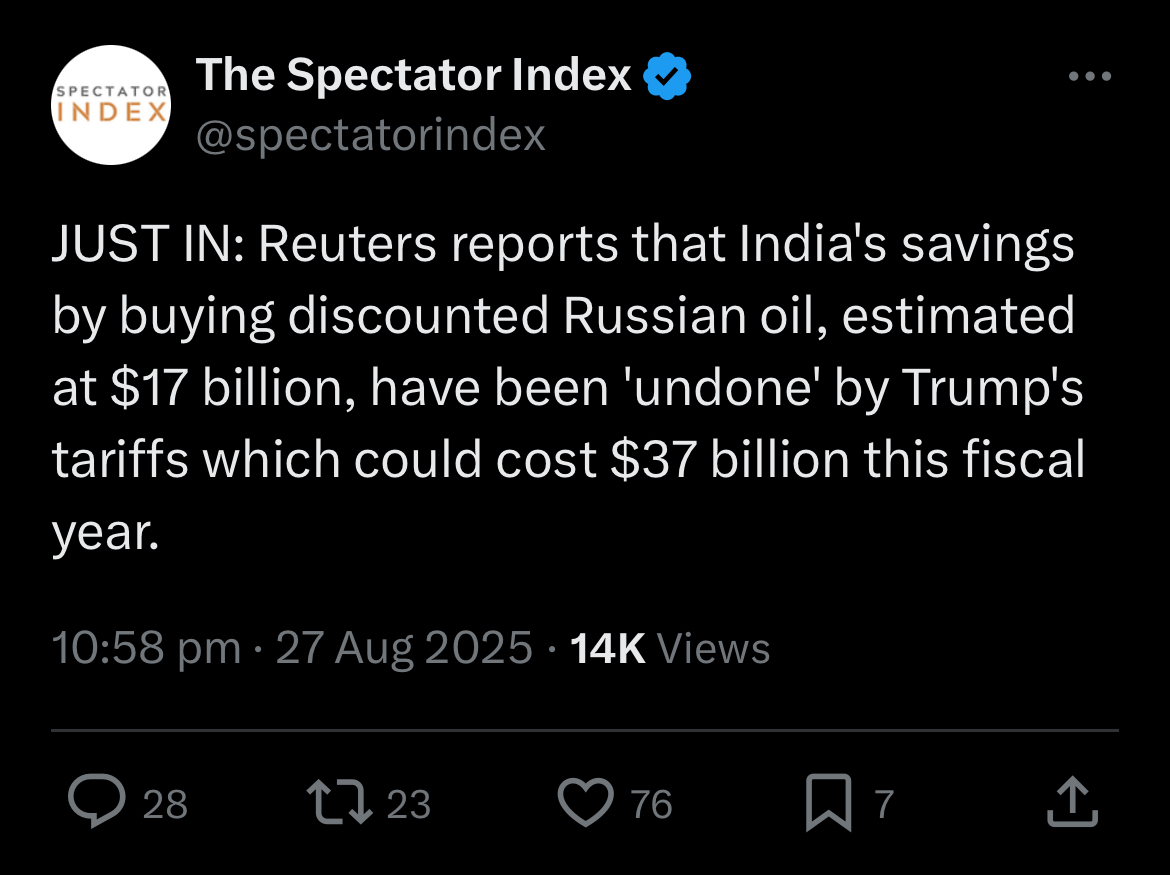The height and width of the screenshot is (875, 1170).
Task: Share the tweet via the upload arrow icon
Action: pos(1072,803)
